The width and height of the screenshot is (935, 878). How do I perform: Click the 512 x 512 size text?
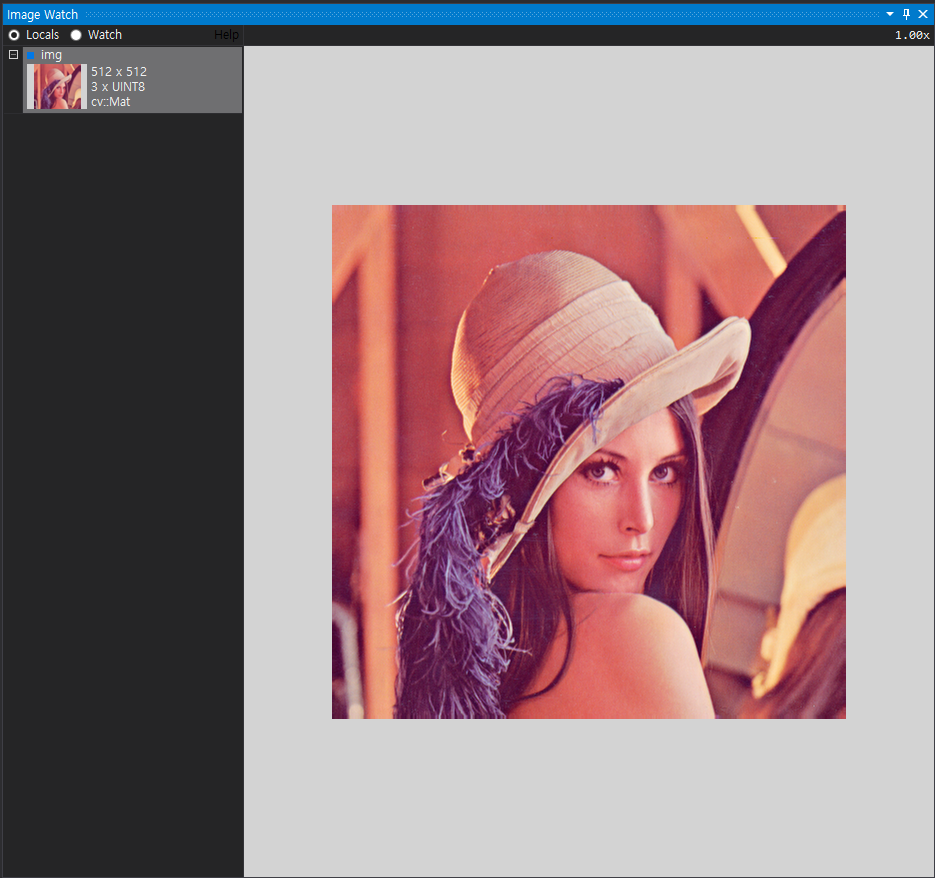(119, 72)
